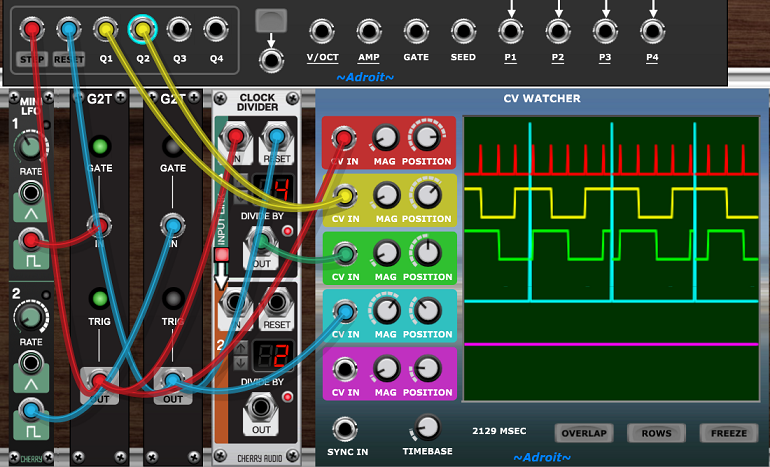The image size is (770, 467).
Task: Click the 2129 MSEC timebase readout
Action: [499, 431]
